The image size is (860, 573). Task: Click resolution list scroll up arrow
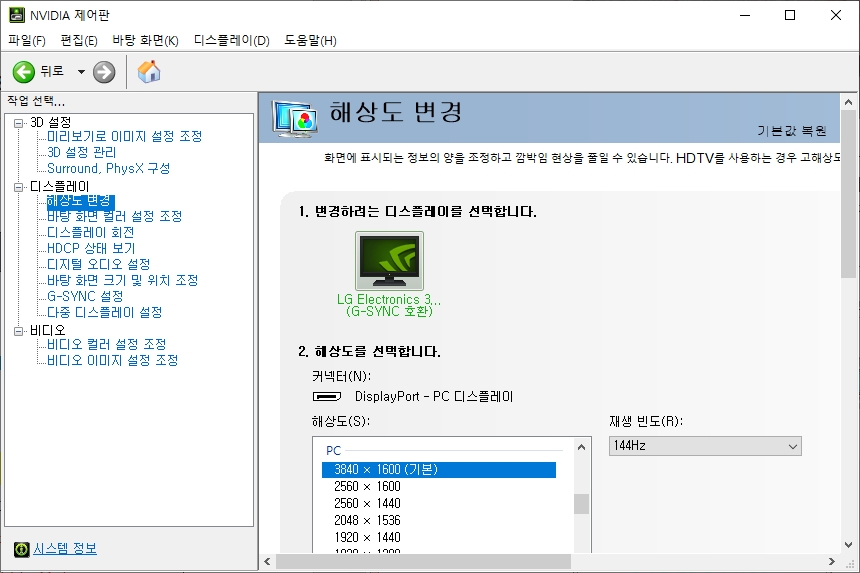point(581,447)
